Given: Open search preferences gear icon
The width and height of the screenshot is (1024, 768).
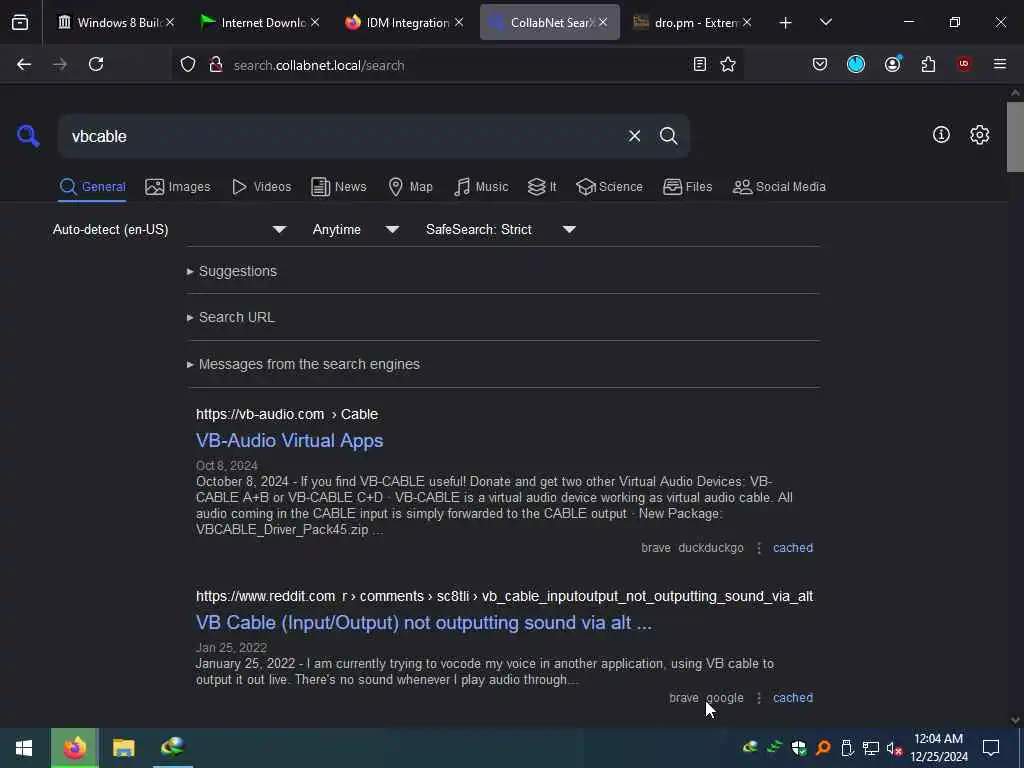Looking at the screenshot, I should pyautogui.click(x=979, y=135).
